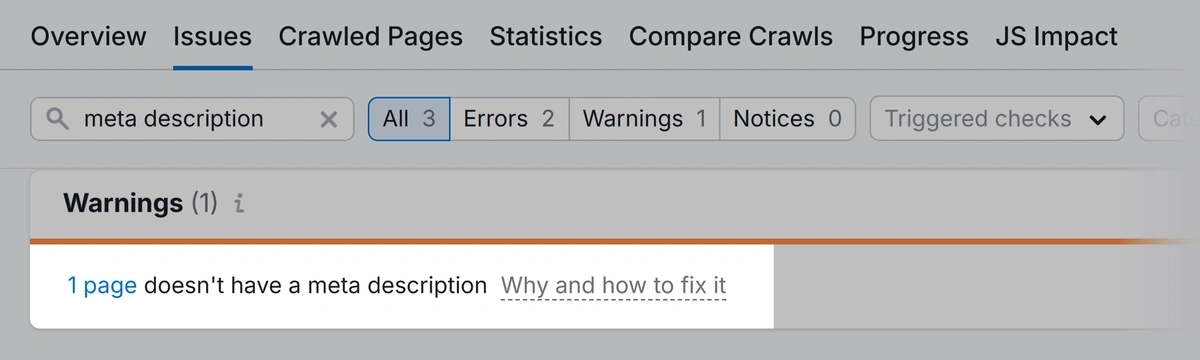This screenshot has width=1200, height=360.
Task: Select the All 3 filter
Action: pyautogui.click(x=409, y=119)
